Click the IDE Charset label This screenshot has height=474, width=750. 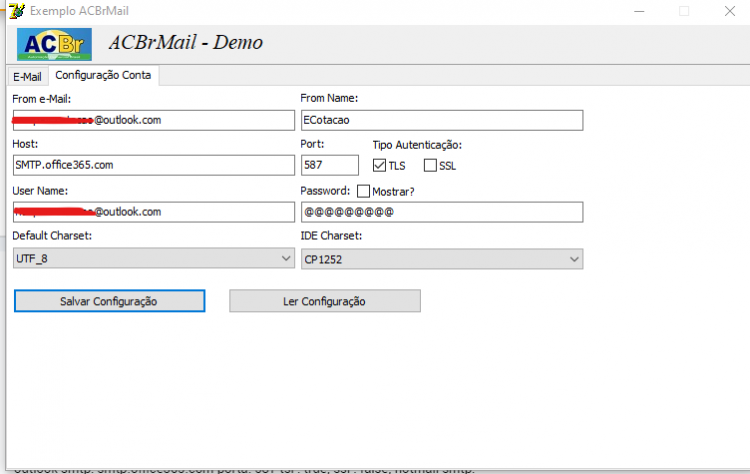tap(331, 236)
